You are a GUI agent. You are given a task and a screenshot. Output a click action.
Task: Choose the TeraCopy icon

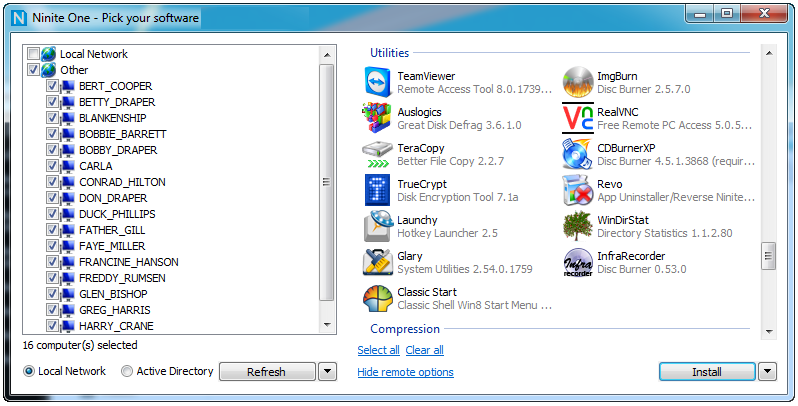[x=377, y=154]
